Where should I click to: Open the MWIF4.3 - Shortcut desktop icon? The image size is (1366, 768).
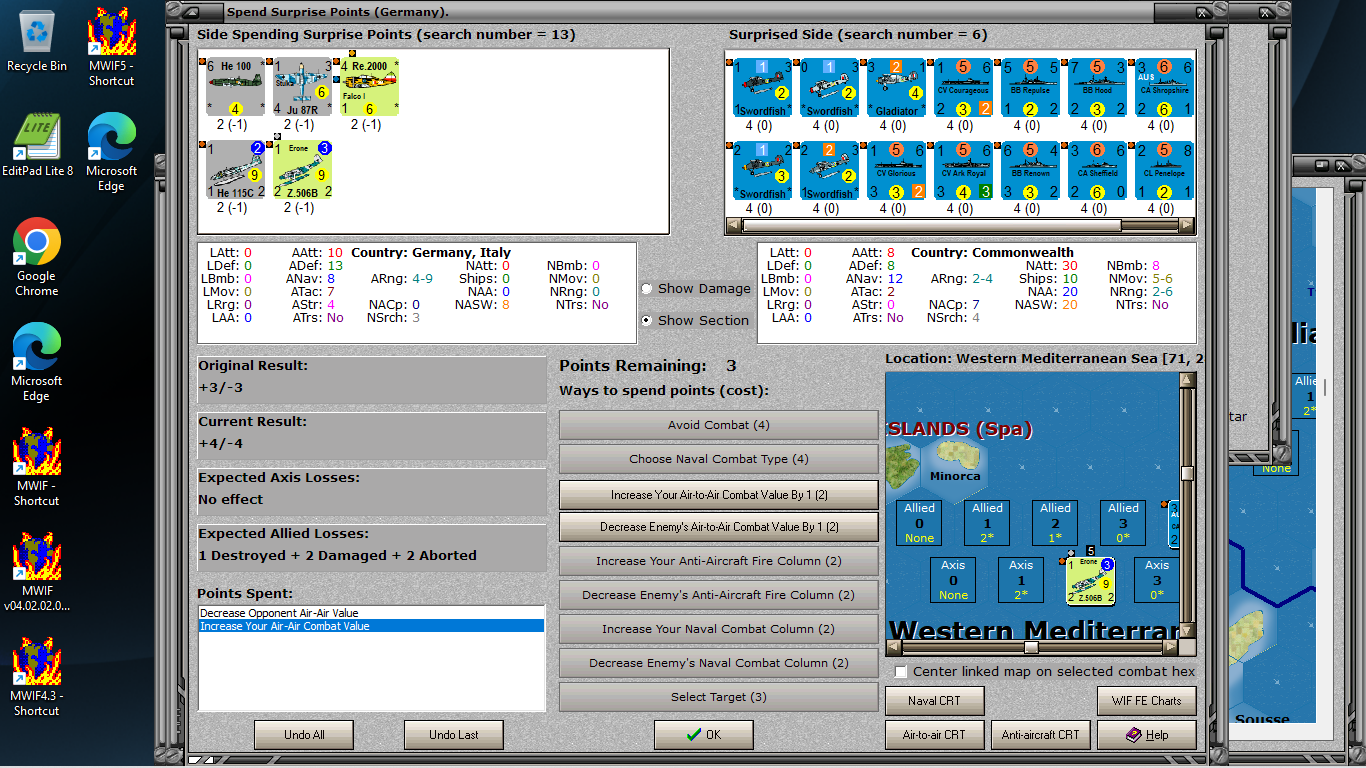[x=37, y=677]
